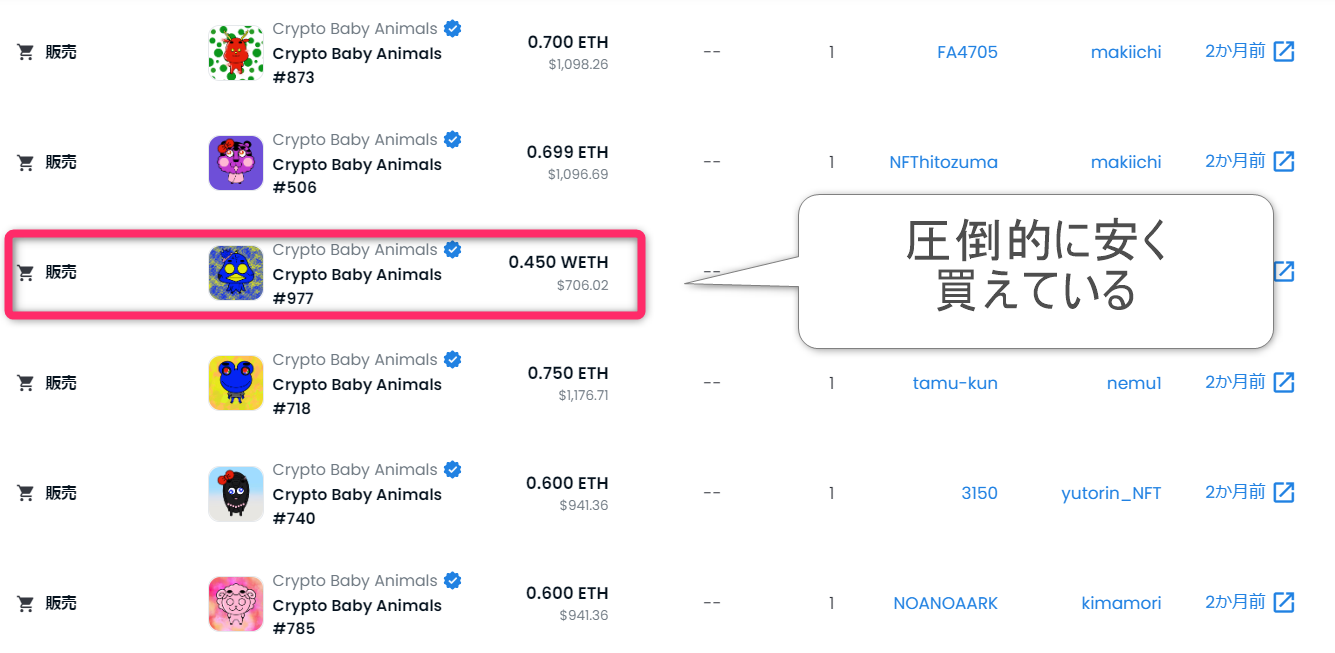Click the cart icon in #873 row
Viewport: 1335px width, 653px height.
pos(26,52)
